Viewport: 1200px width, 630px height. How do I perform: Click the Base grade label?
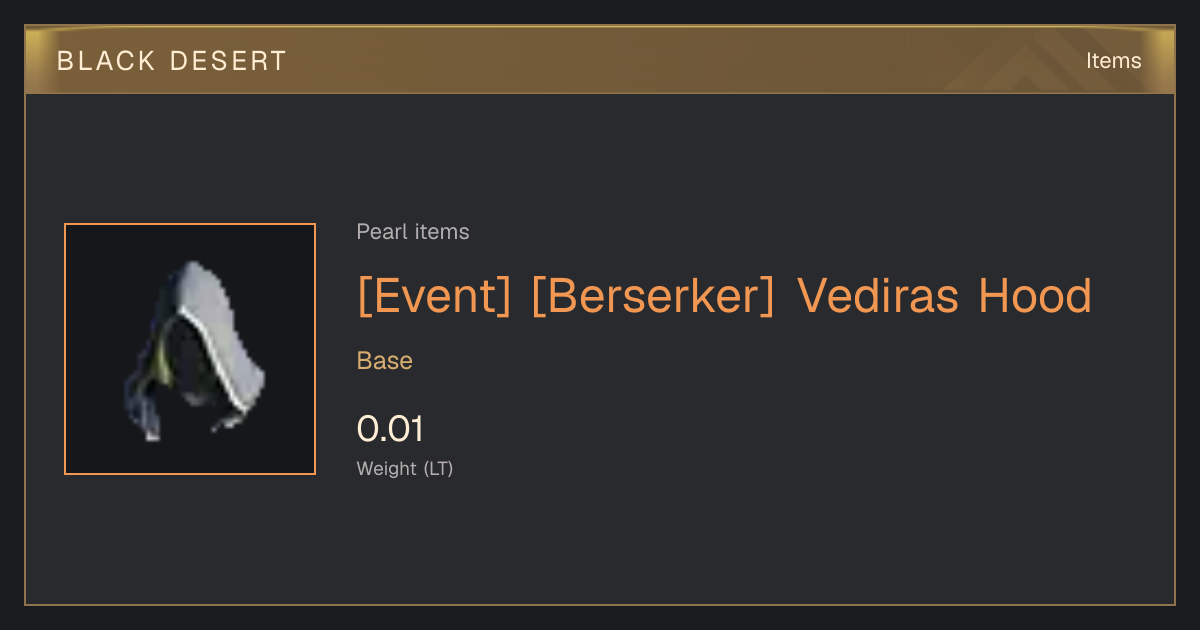pos(385,361)
